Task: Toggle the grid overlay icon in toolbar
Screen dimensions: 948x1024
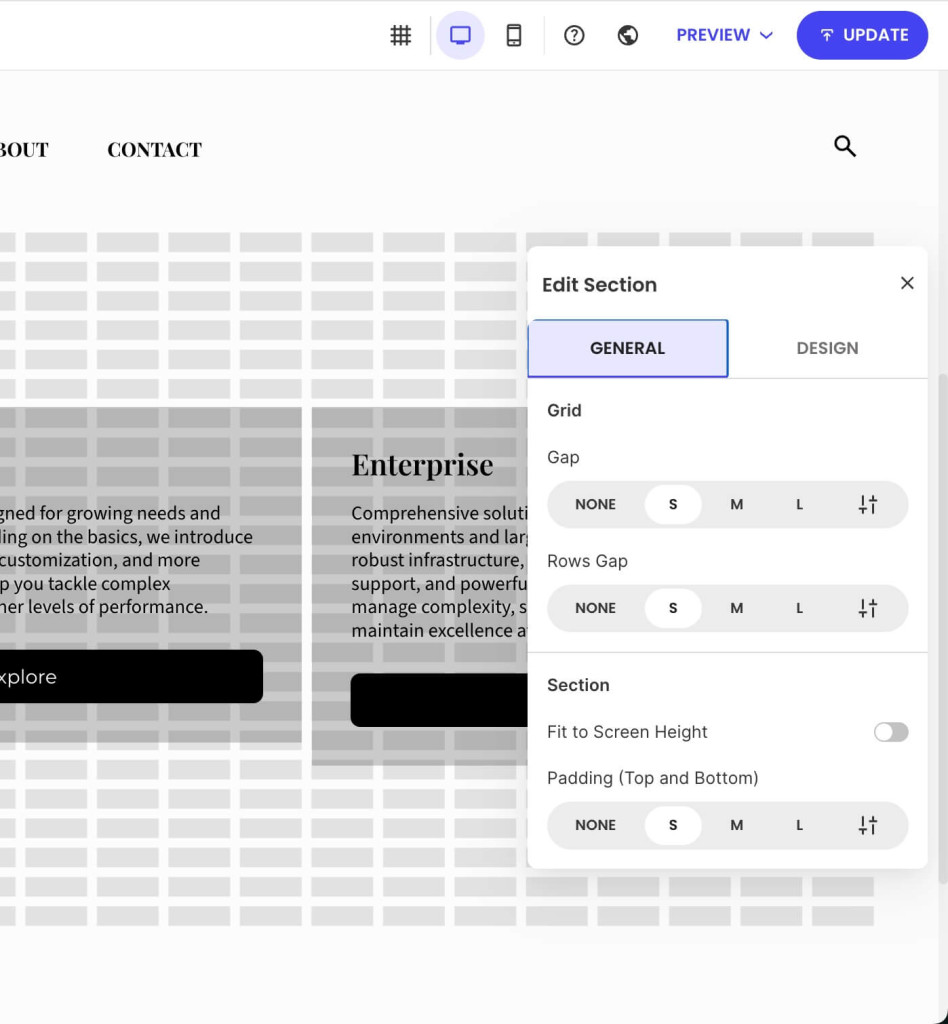Action: click(400, 35)
